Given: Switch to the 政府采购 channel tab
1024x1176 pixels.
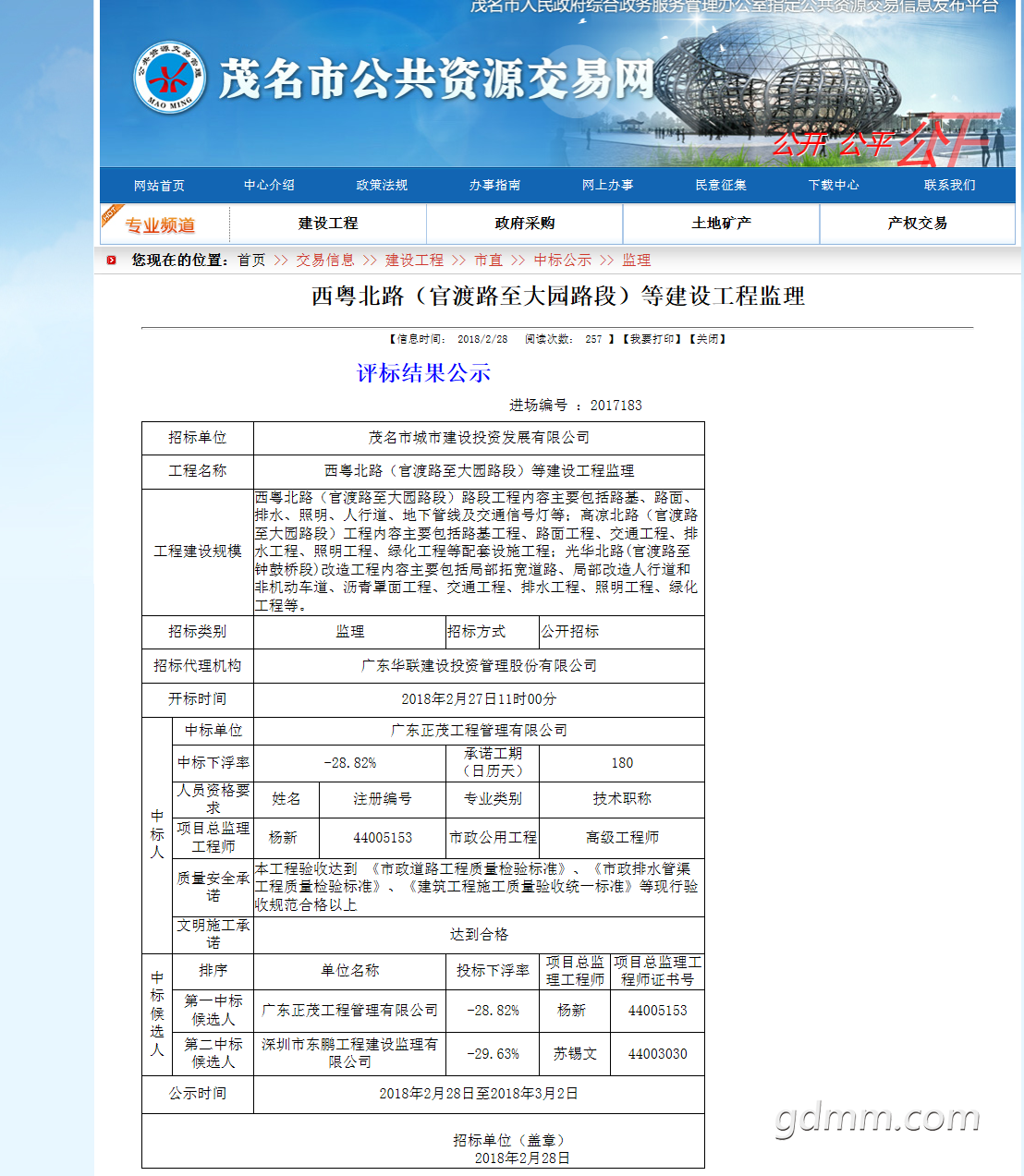Looking at the screenshot, I should click(x=525, y=224).
